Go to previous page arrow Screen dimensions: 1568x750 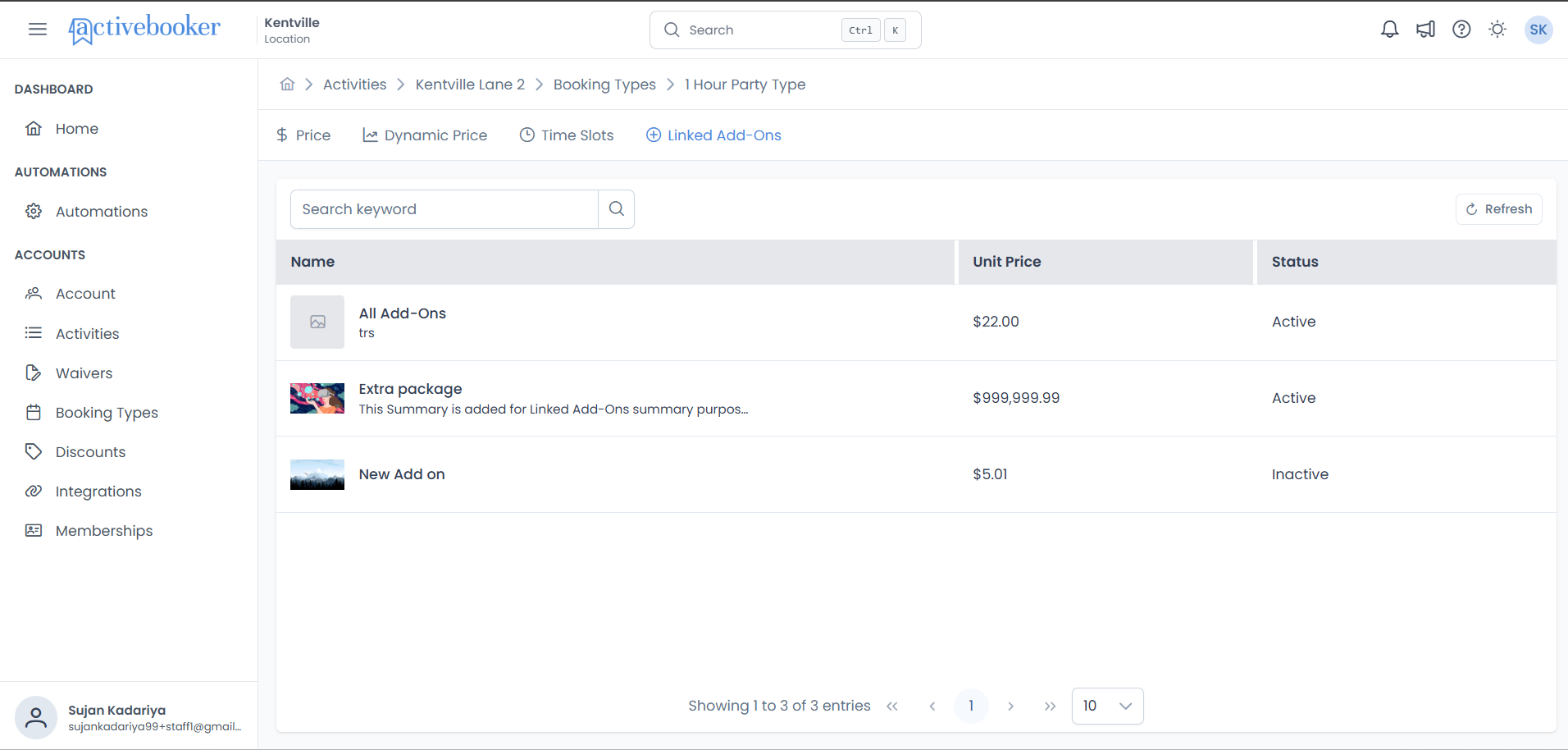click(x=932, y=707)
